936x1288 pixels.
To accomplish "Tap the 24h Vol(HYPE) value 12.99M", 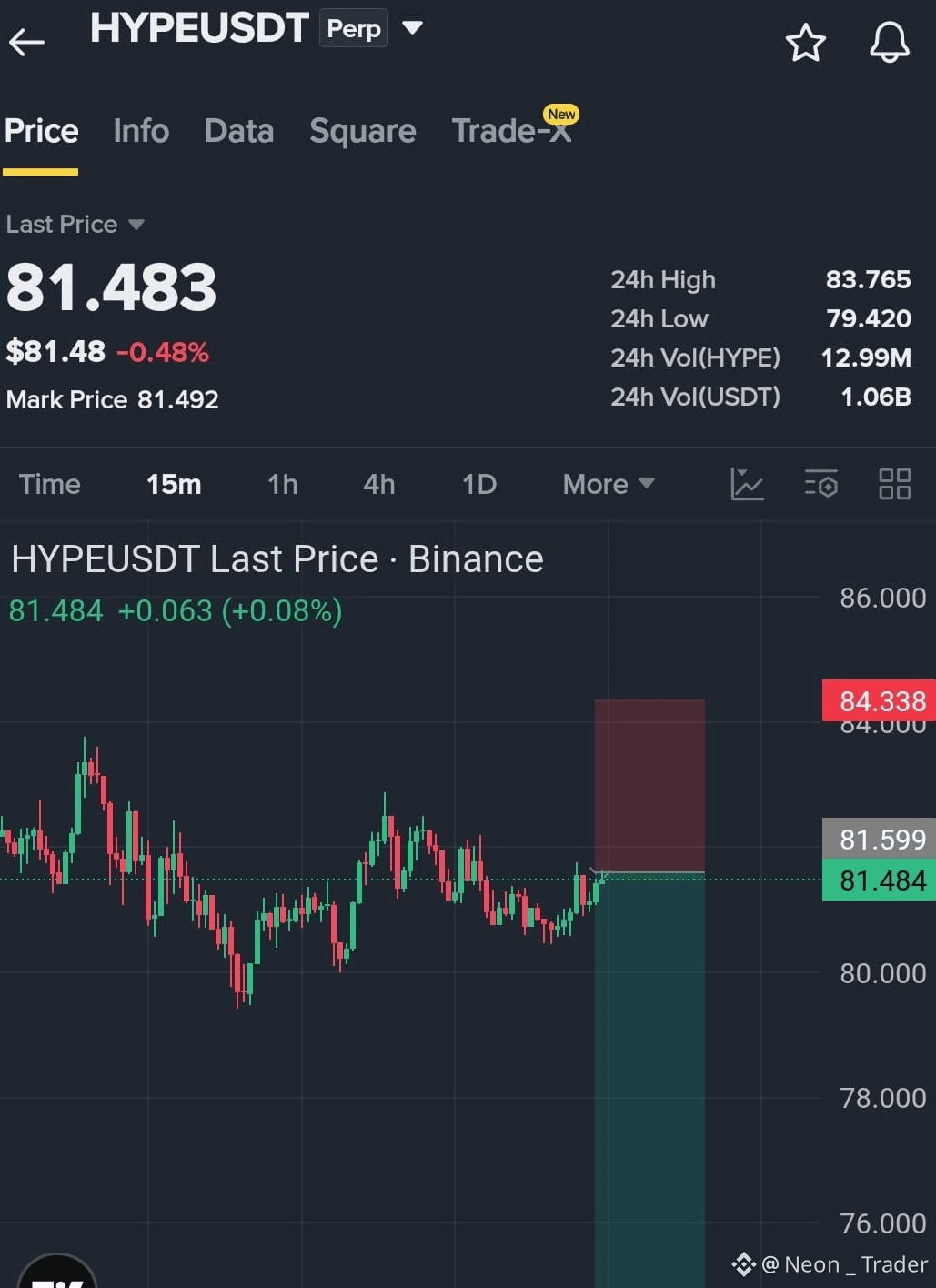I will tap(866, 357).
